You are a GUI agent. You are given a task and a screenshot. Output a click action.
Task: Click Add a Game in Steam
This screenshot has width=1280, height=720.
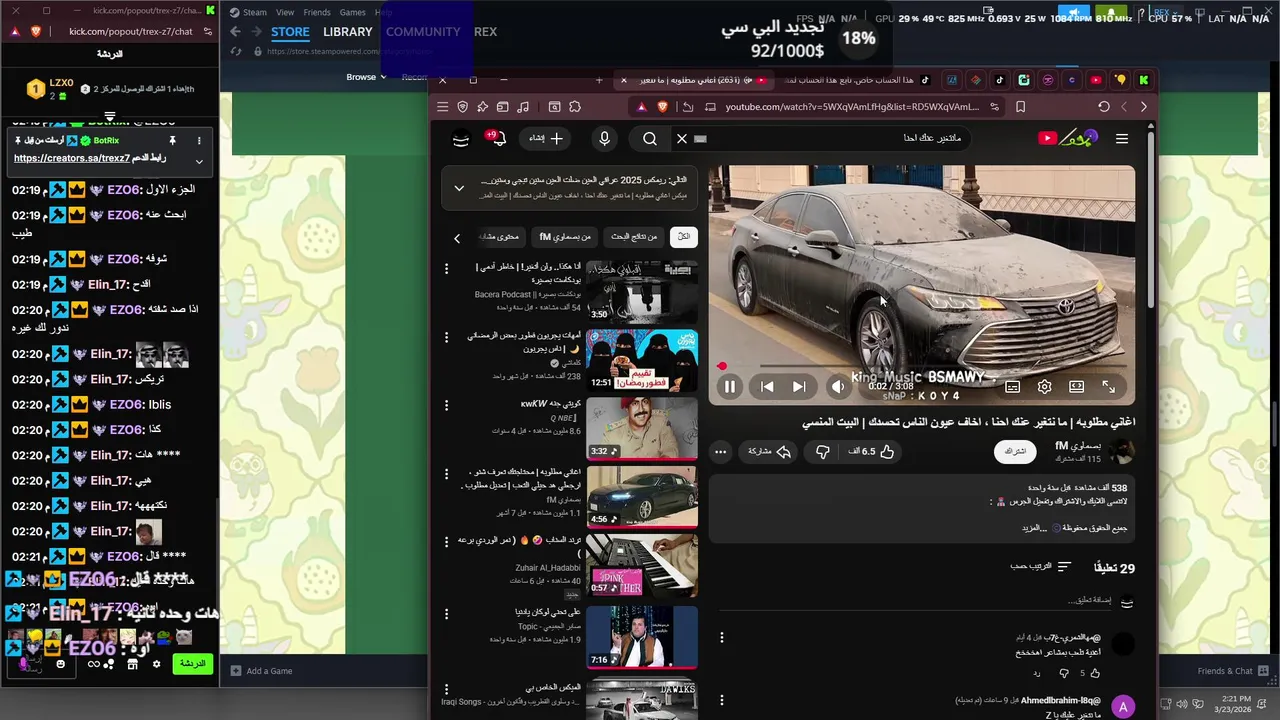point(262,671)
